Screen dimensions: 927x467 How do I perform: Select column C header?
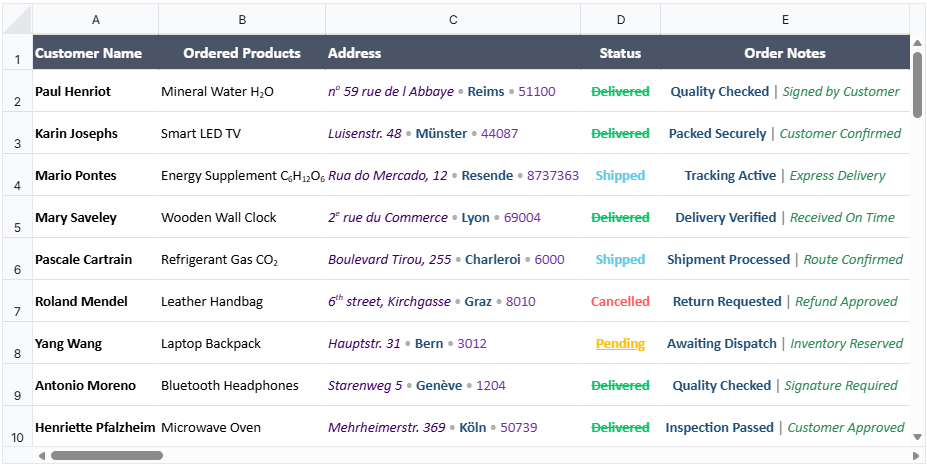click(453, 20)
